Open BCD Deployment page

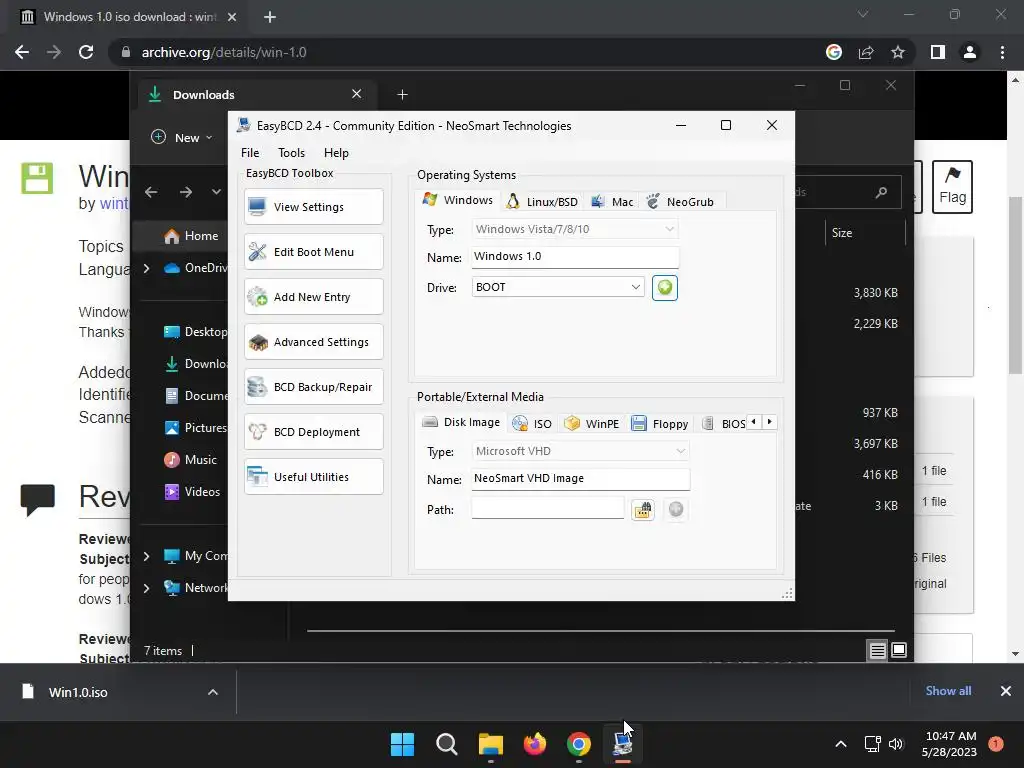[x=313, y=432]
